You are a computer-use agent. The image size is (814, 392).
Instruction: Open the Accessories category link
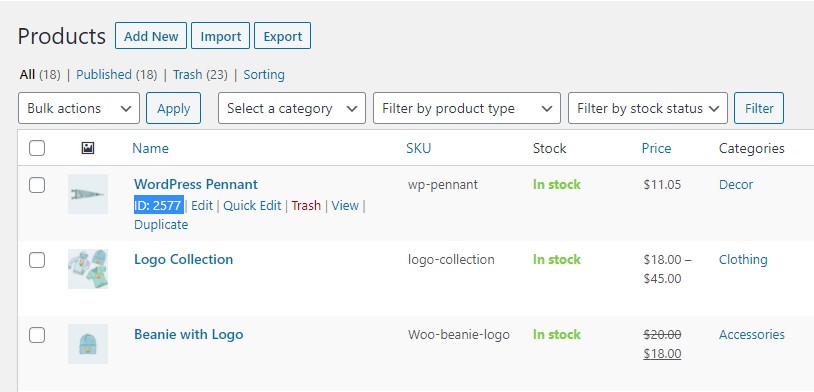752,335
